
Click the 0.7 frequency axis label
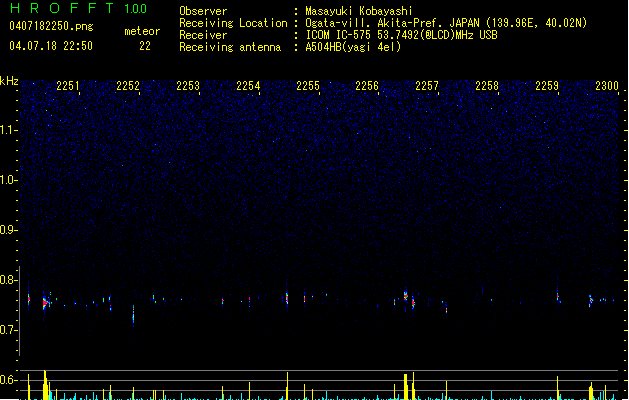9,330
